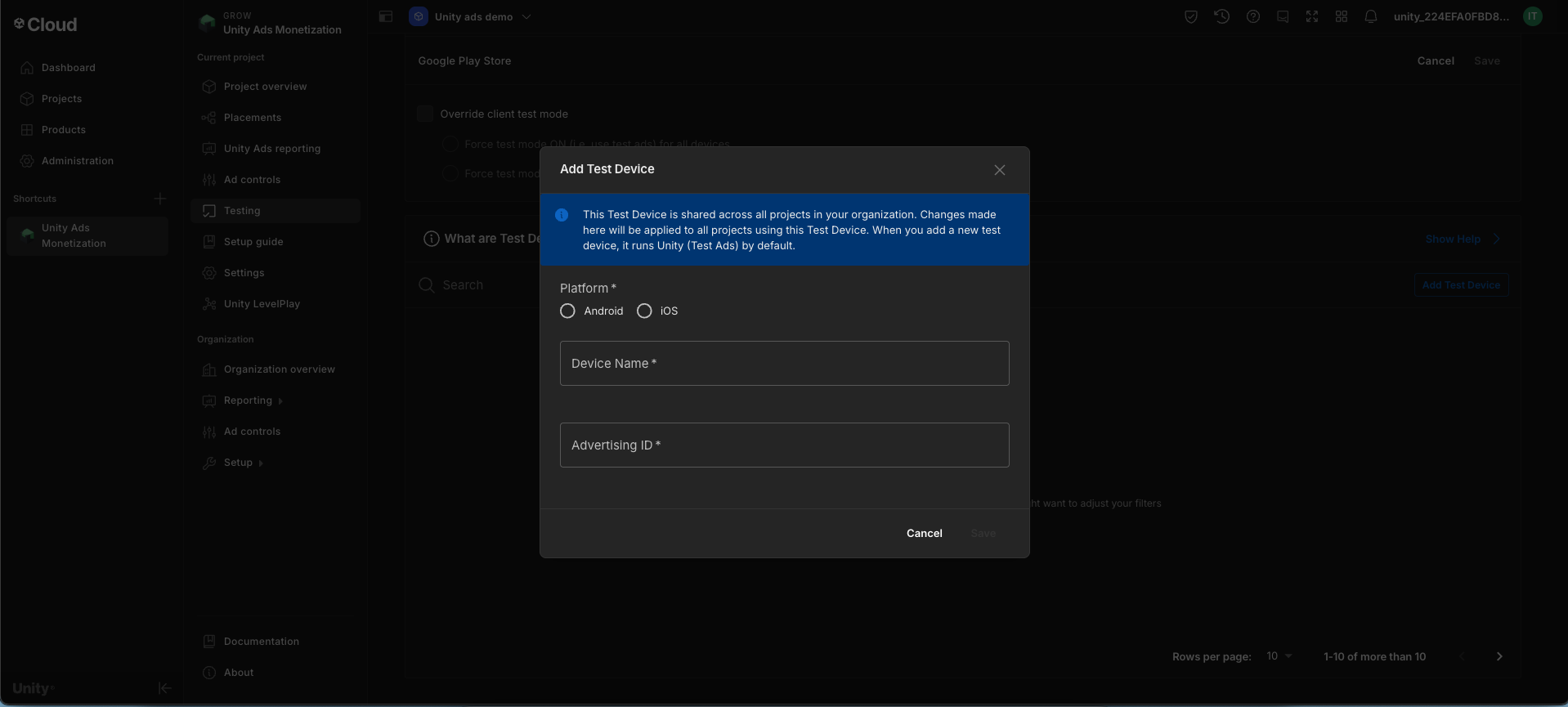Open the apps grid icon
1568x707 pixels.
(x=1342, y=16)
